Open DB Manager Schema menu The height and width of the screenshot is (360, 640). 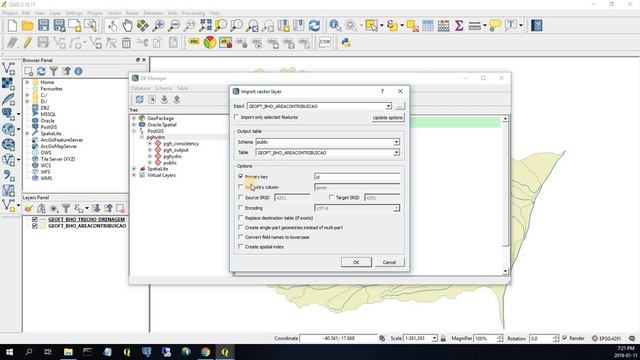coord(164,88)
